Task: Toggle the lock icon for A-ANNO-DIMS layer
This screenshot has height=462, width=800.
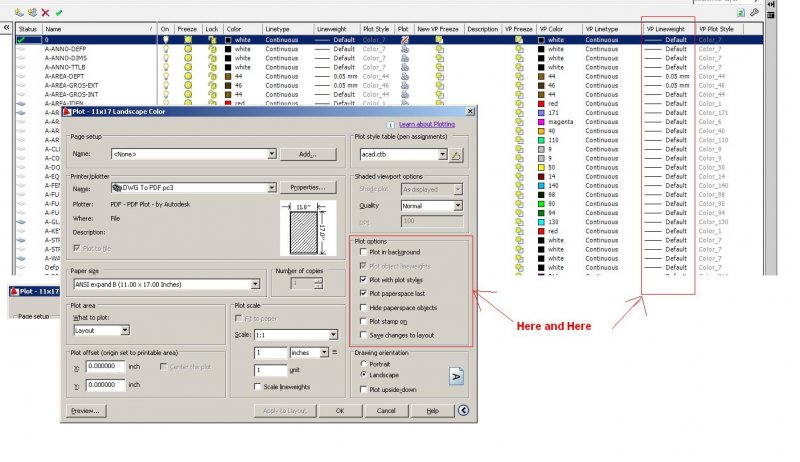Action: pos(212,57)
